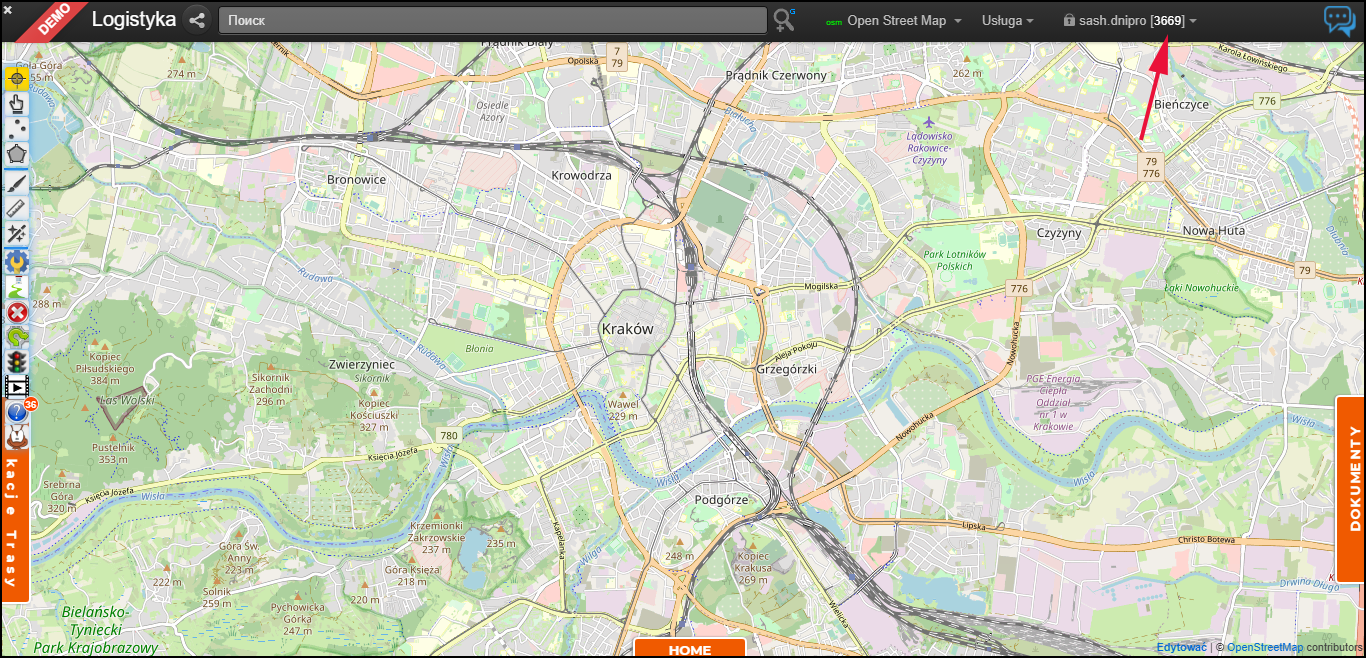Click the magnifier search icon
1366x658 pixels.
[783, 20]
